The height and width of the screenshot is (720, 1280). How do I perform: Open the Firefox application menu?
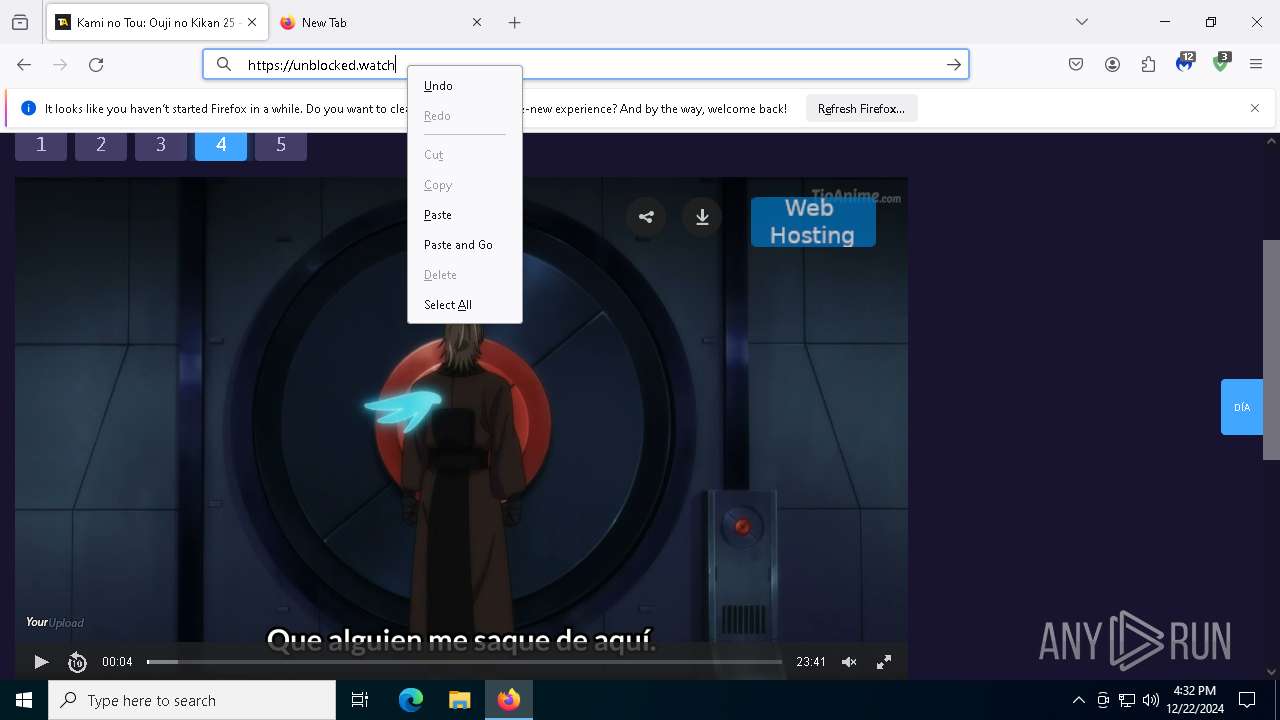click(1256, 64)
